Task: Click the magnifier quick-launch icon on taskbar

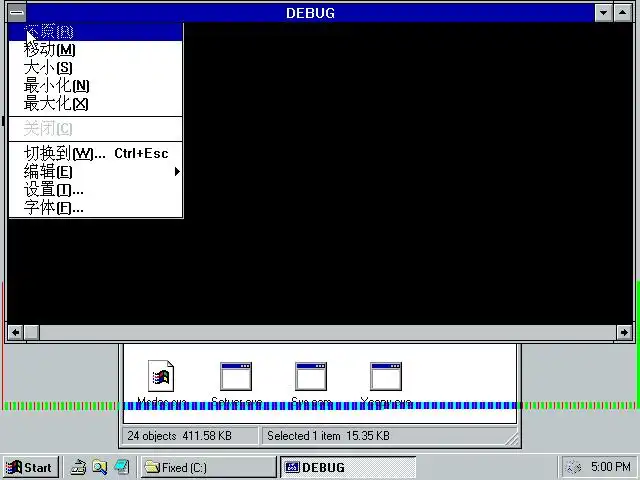Action: click(100, 467)
